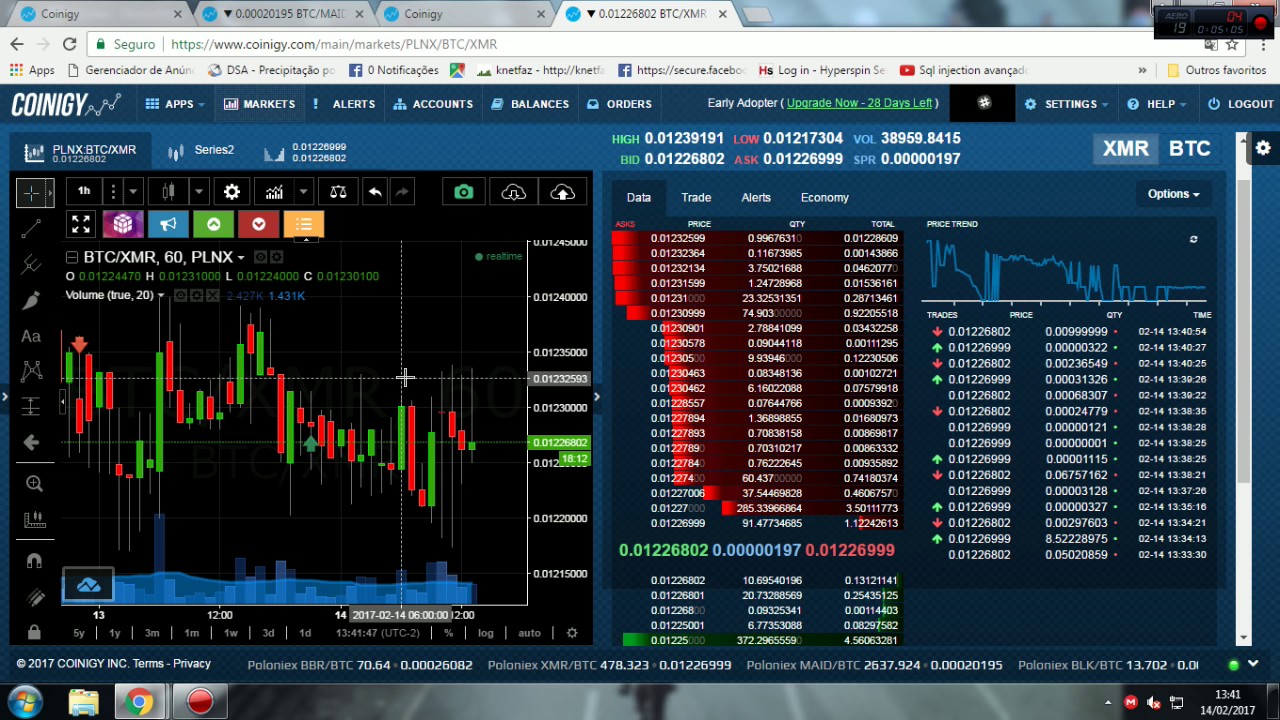Click the red down-arrow sell button
This screenshot has height=720, width=1280.
[258, 224]
